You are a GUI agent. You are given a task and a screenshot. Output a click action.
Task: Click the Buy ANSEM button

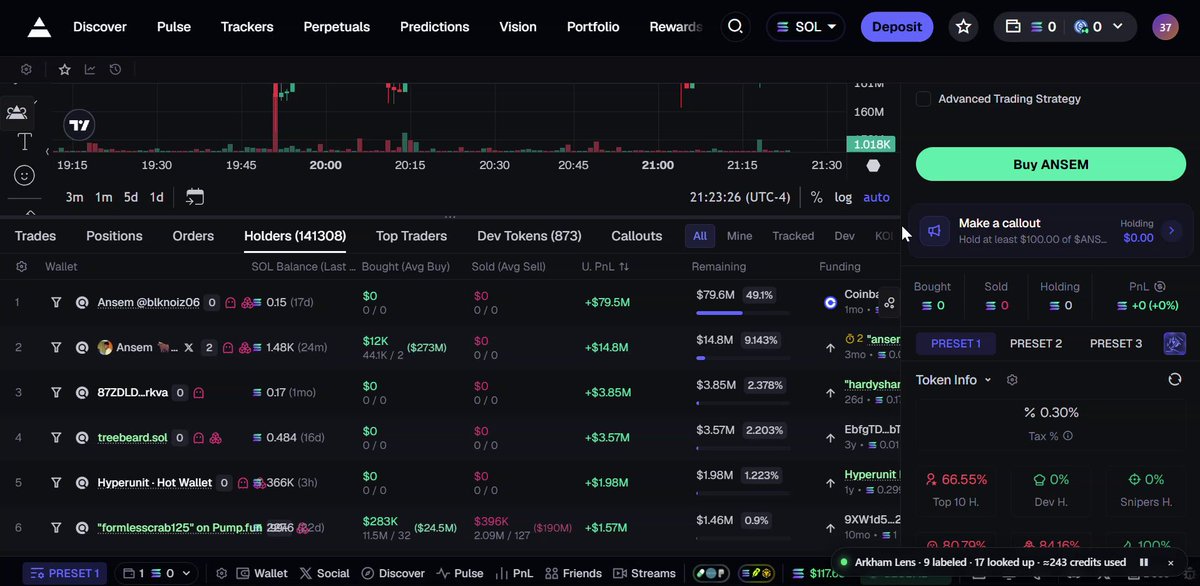tap(1051, 164)
